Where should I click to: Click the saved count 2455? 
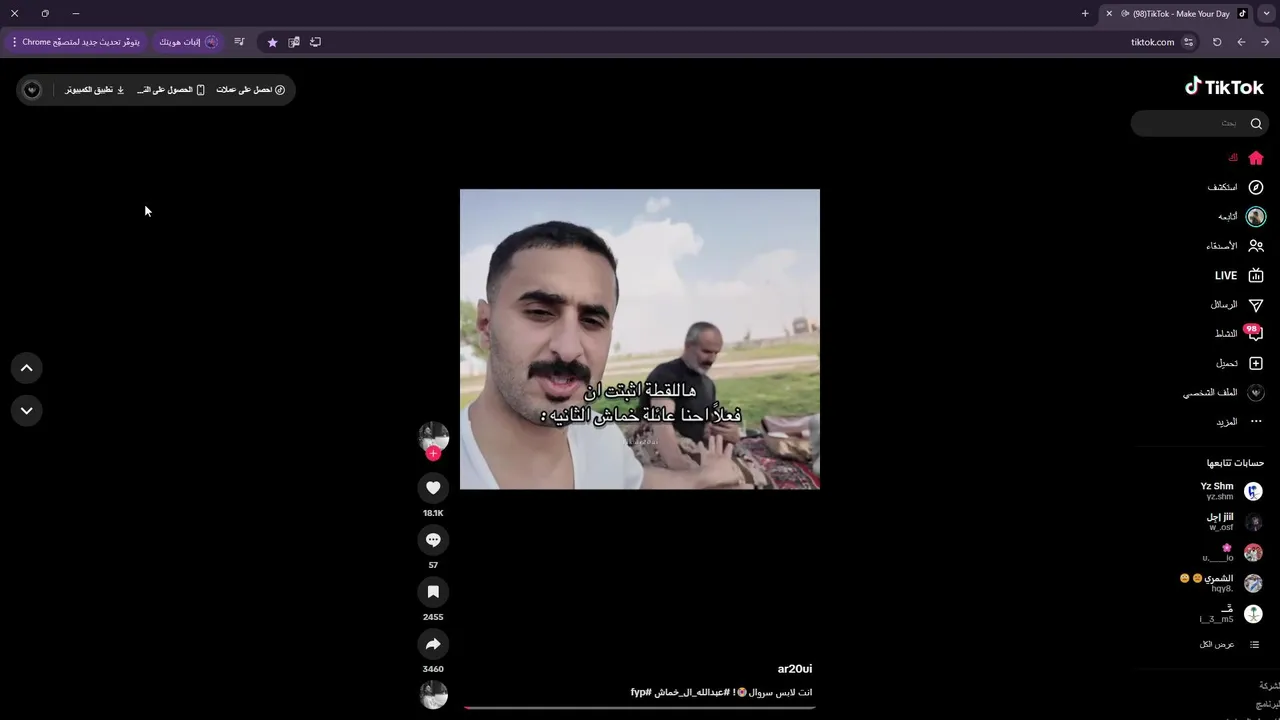tap(433, 617)
